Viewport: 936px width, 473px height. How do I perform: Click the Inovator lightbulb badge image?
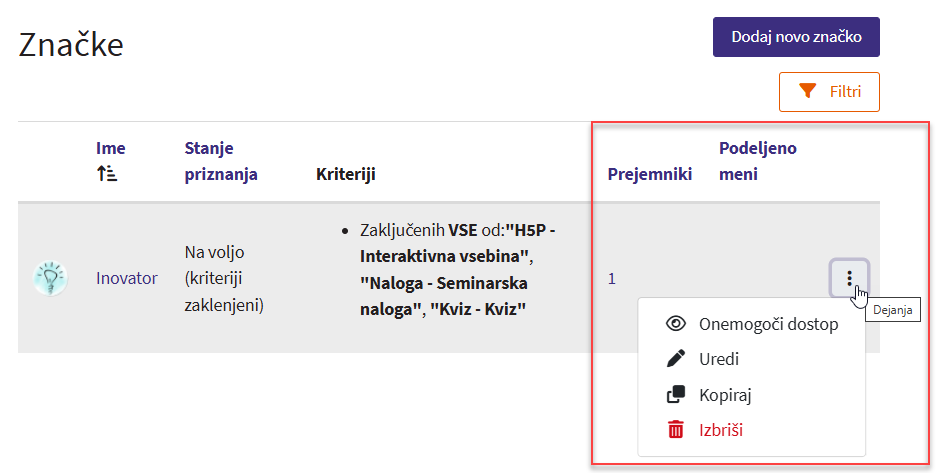50,278
